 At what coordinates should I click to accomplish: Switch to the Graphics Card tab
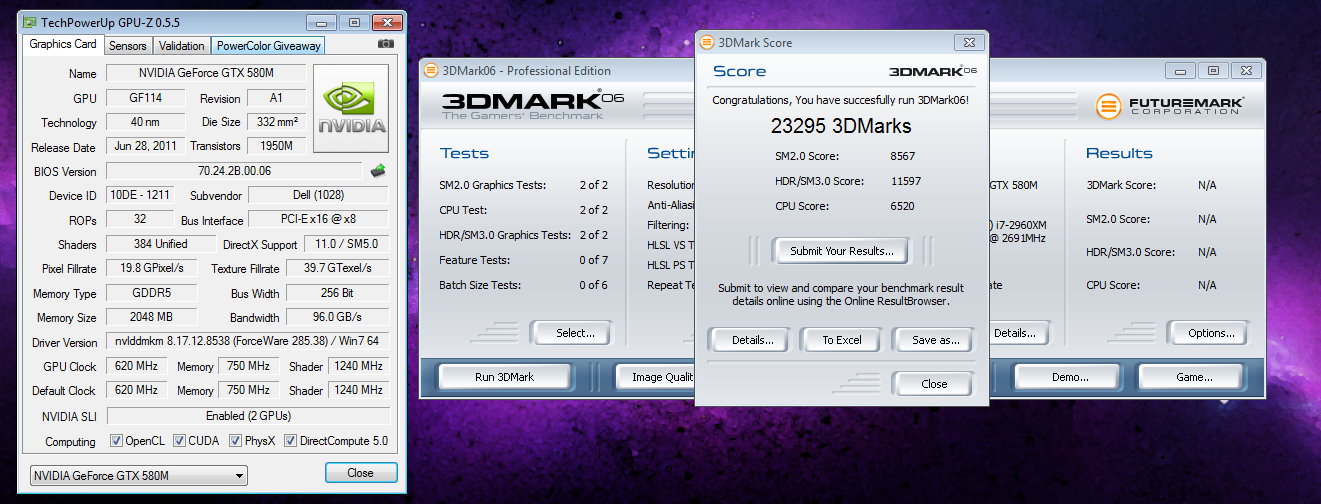pos(63,44)
